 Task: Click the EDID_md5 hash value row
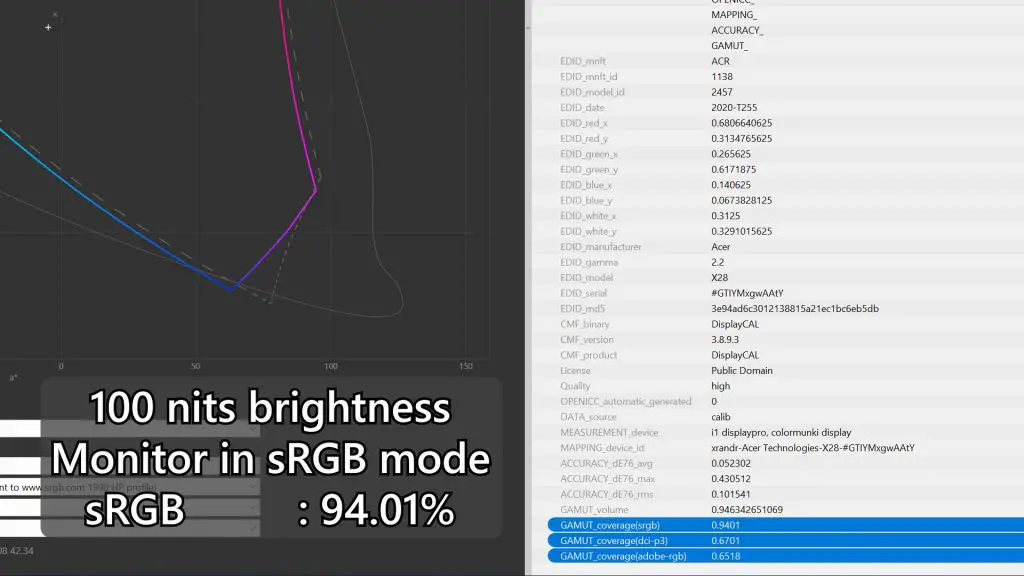[780, 308]
